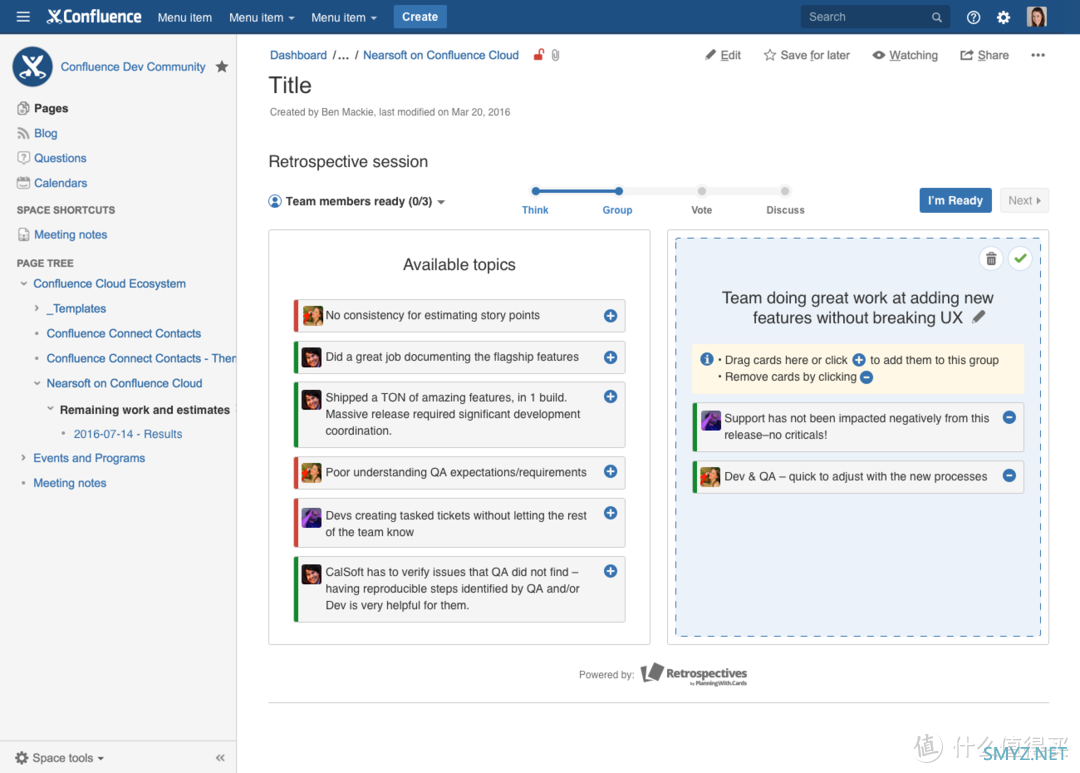Confirm the group with the green checkmark

[x=1020, y=259]
